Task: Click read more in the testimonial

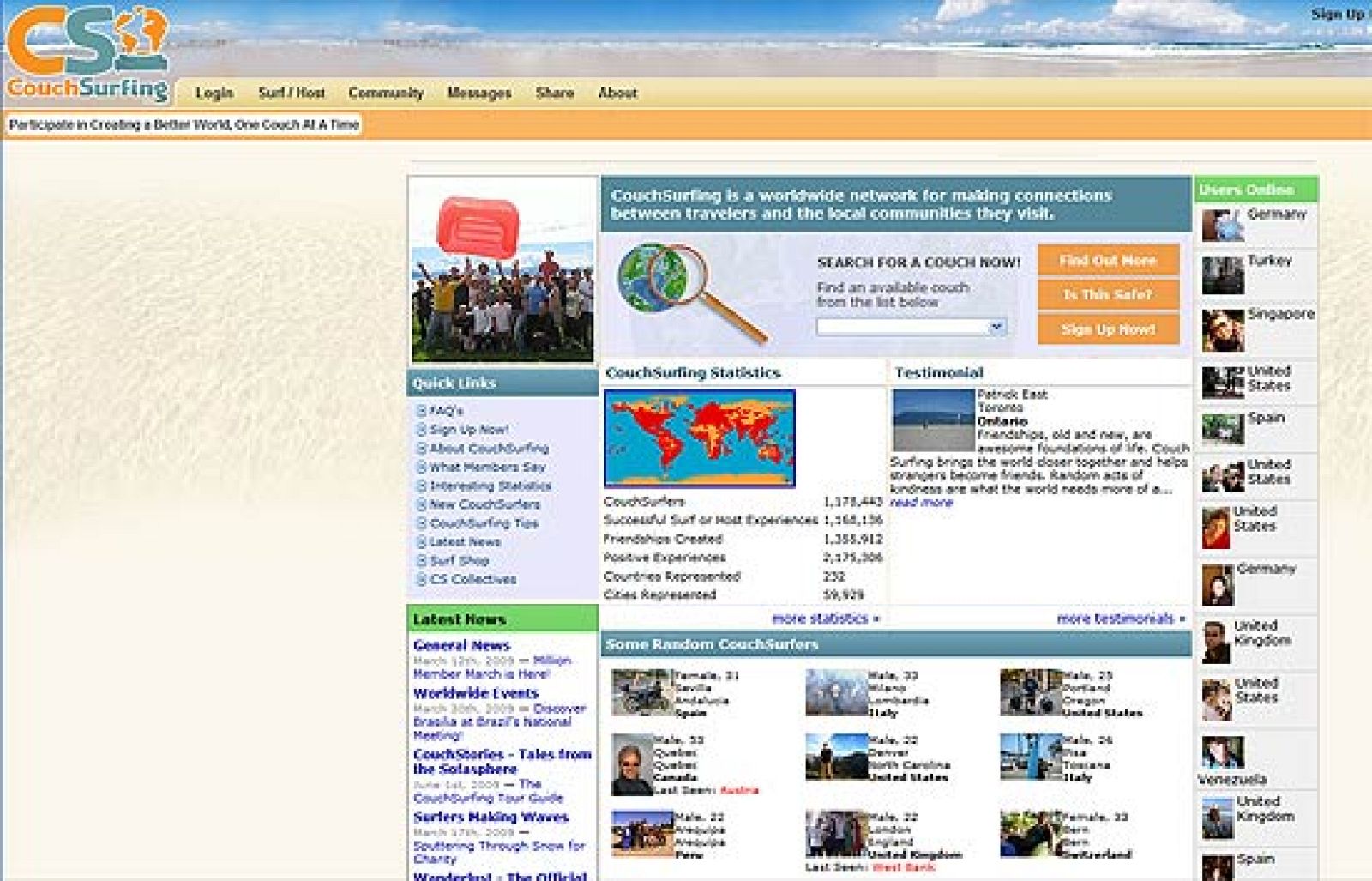Action: [x=921, y=503]
